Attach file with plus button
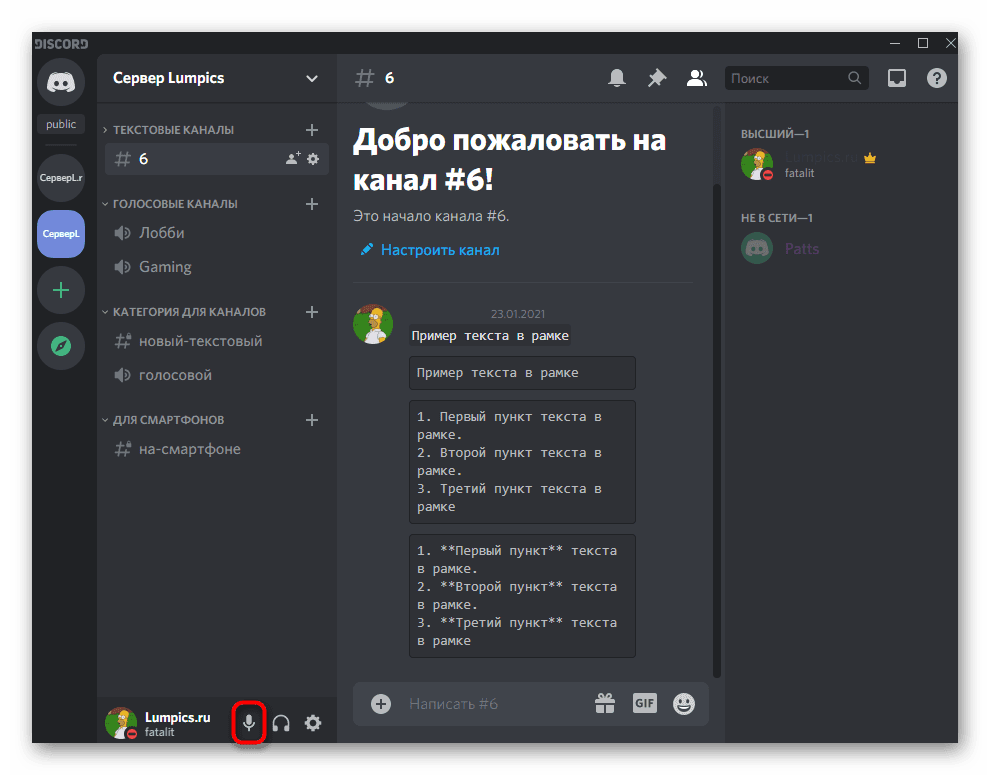 381,704
